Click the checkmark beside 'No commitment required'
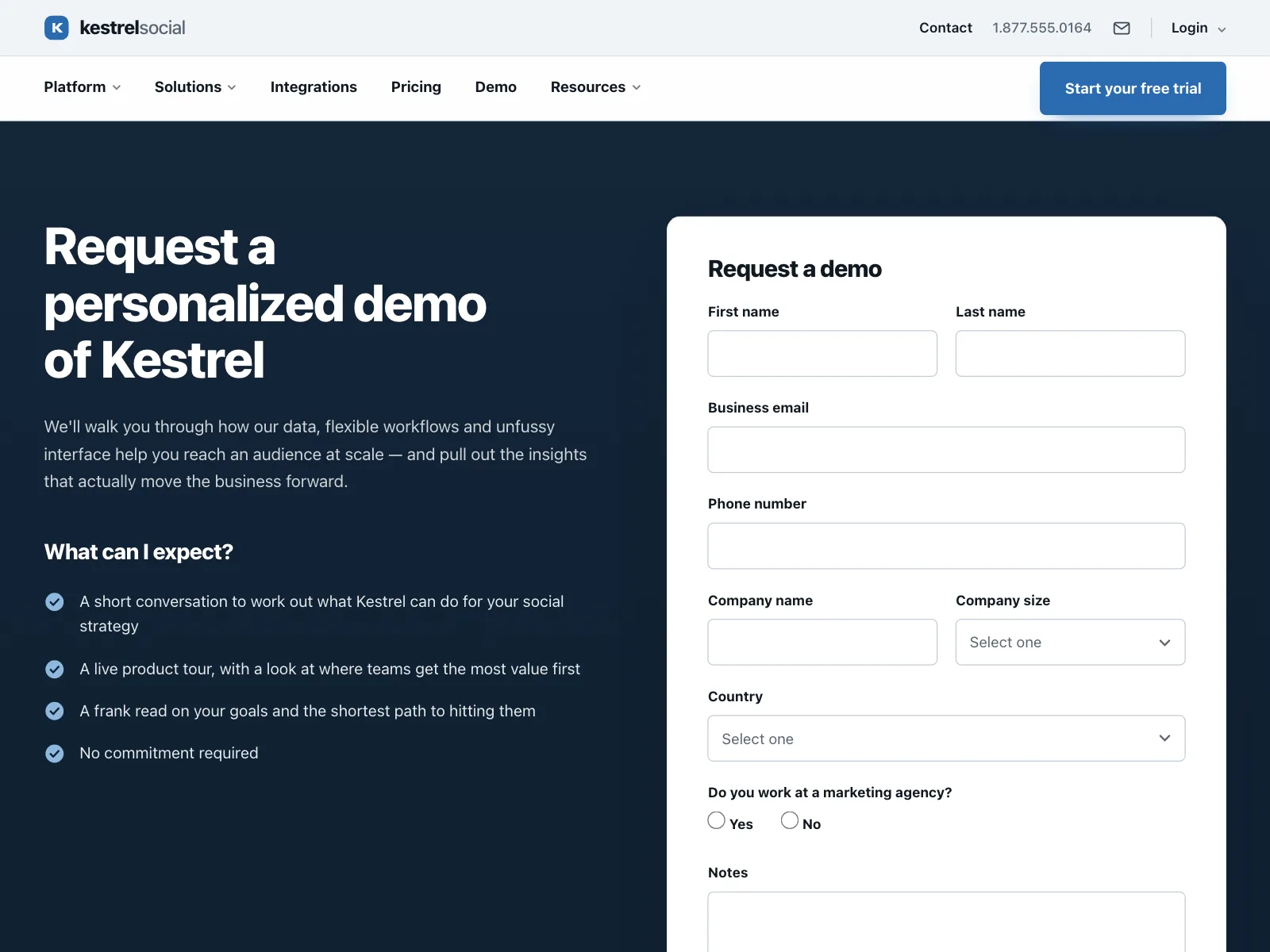The width and height of the screenshot is (1270, 952). click(55, 754)
